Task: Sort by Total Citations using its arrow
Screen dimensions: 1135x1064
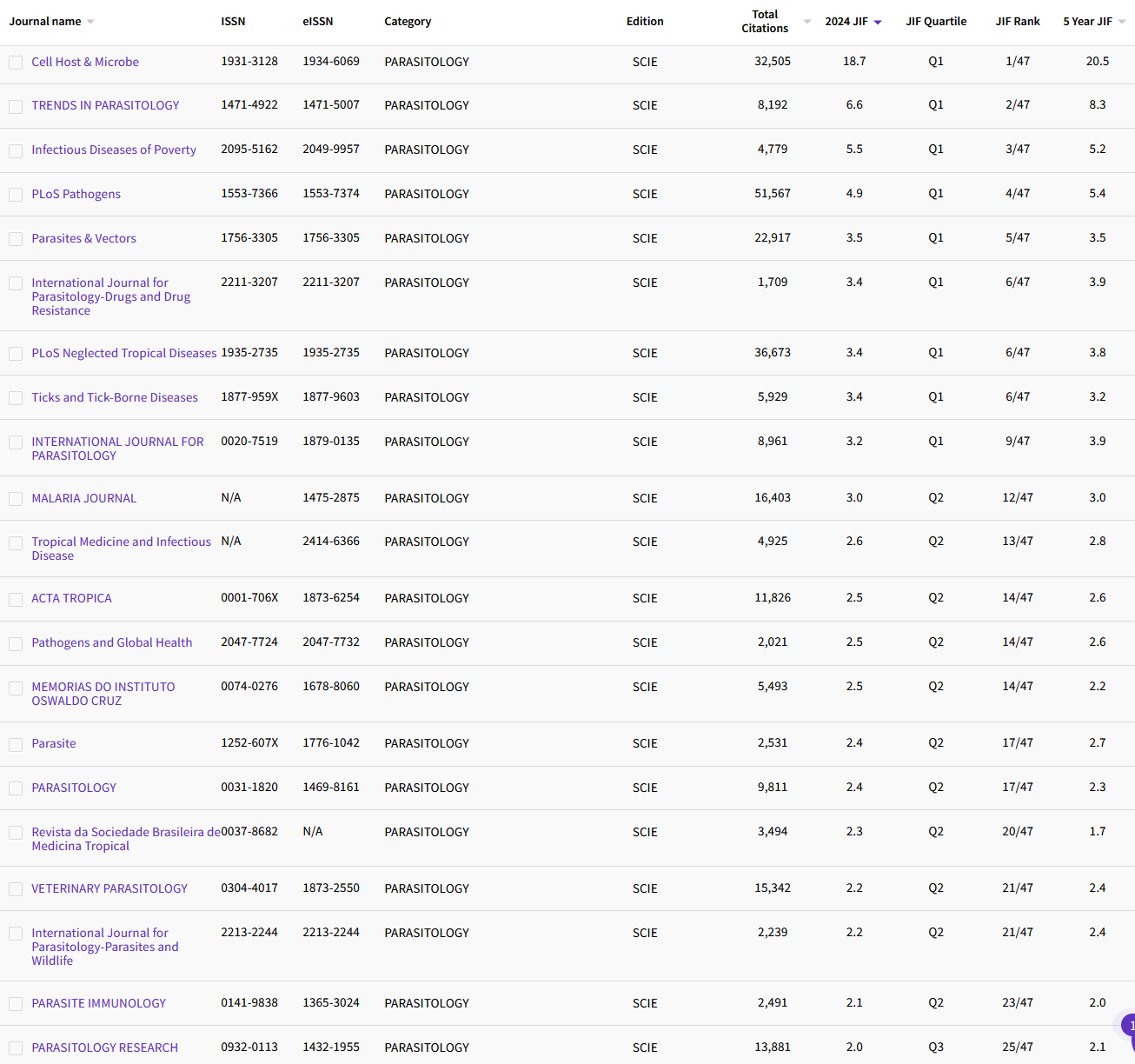Action: pyautogui.click(x=807, y=22)
